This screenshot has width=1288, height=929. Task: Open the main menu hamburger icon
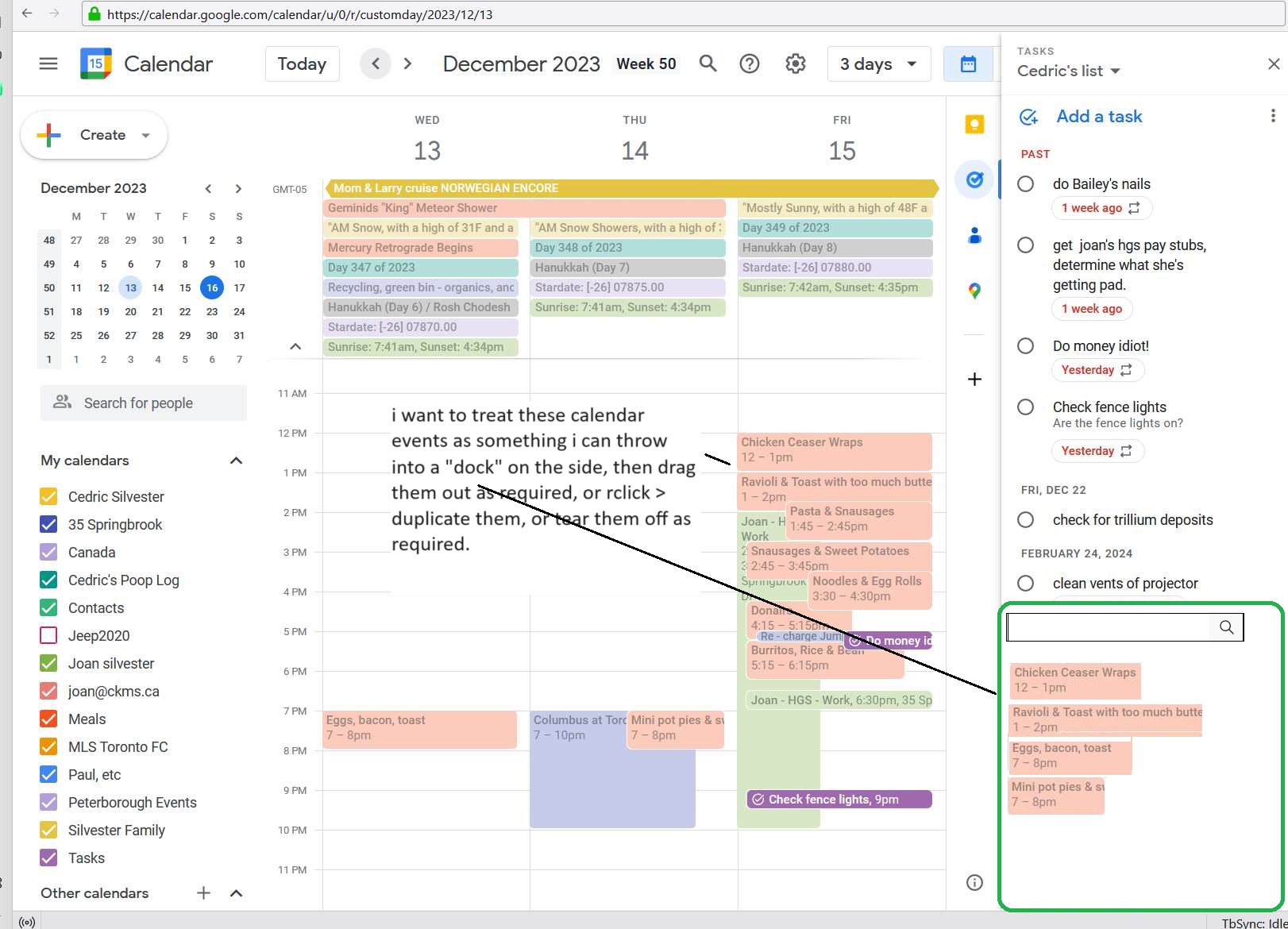tap(48, 64)
